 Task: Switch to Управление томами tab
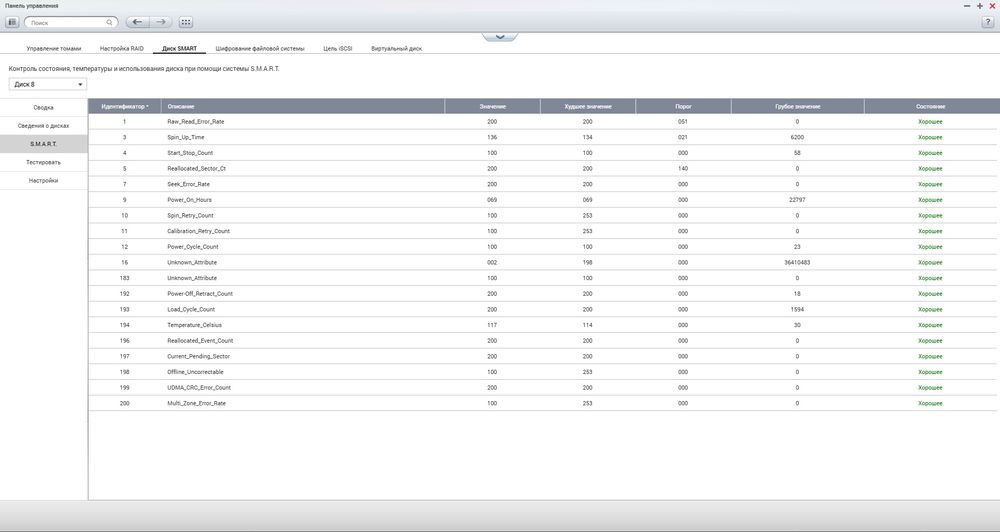[54, 48]
